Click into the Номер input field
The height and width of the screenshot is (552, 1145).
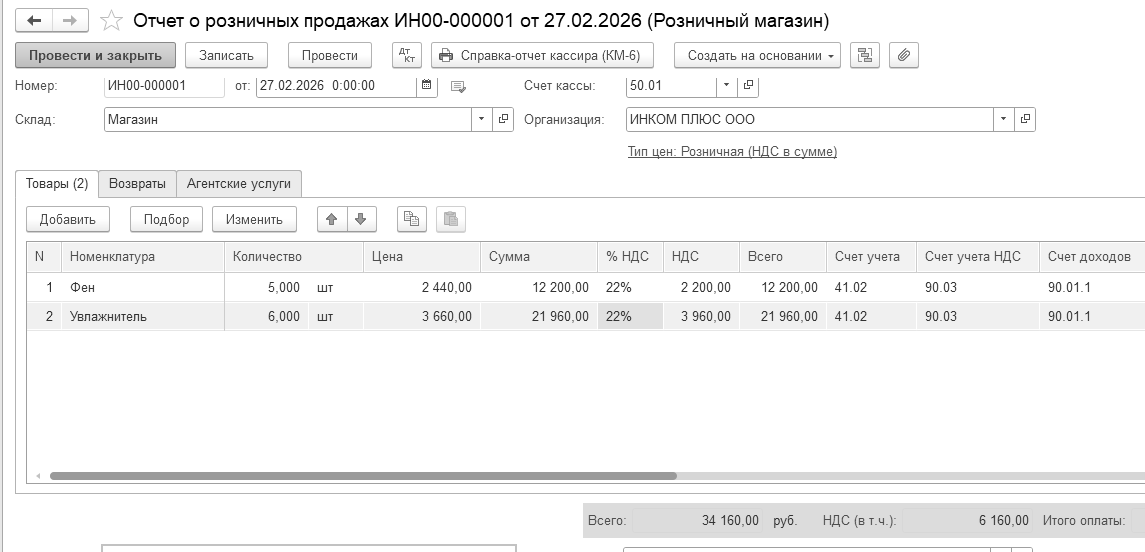pyautogui.click(x=164, y=85)
